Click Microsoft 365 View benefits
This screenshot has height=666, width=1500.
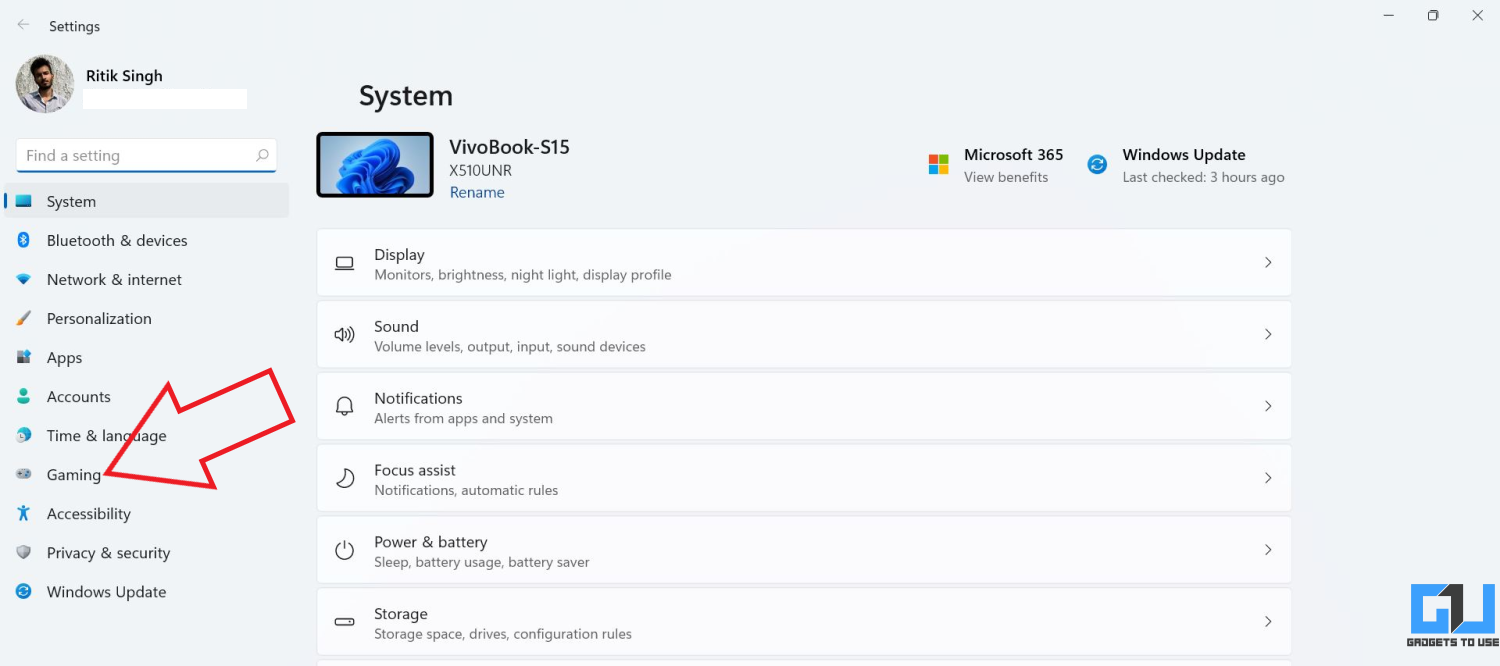point(1006,177)
